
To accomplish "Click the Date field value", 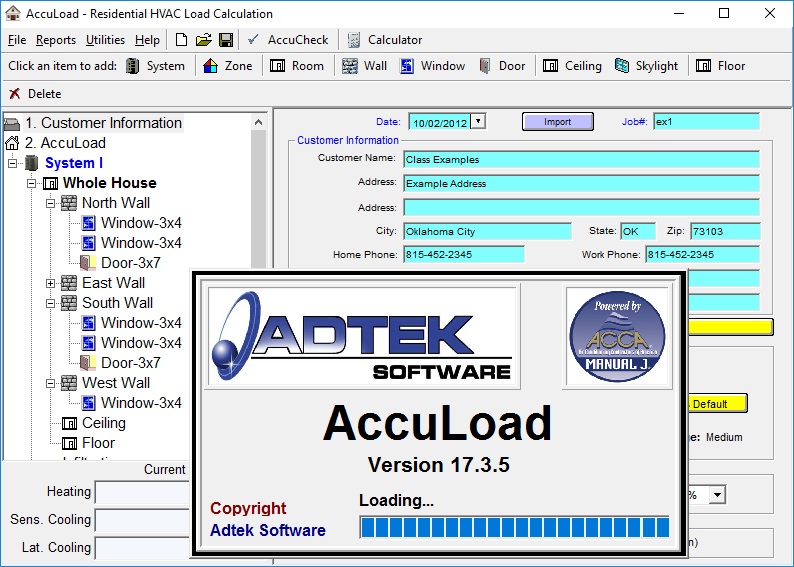I will click(439, 123).
